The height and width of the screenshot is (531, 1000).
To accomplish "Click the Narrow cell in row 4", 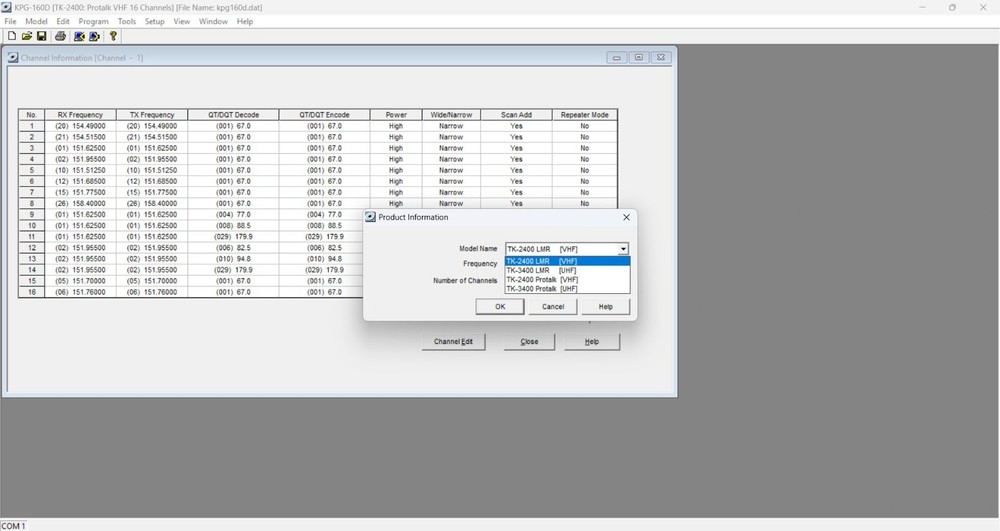I will (x=452, y=159).
